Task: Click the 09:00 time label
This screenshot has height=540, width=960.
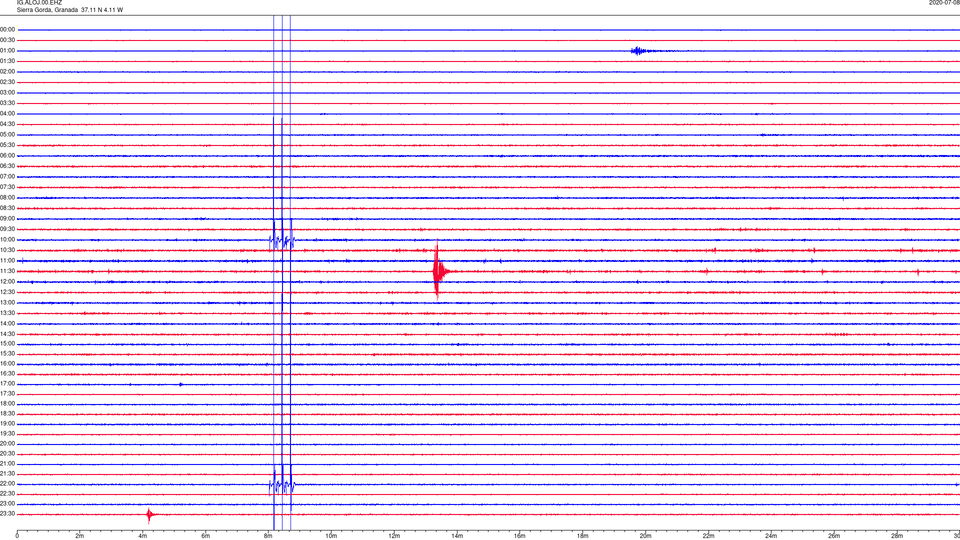Action: 8,219
